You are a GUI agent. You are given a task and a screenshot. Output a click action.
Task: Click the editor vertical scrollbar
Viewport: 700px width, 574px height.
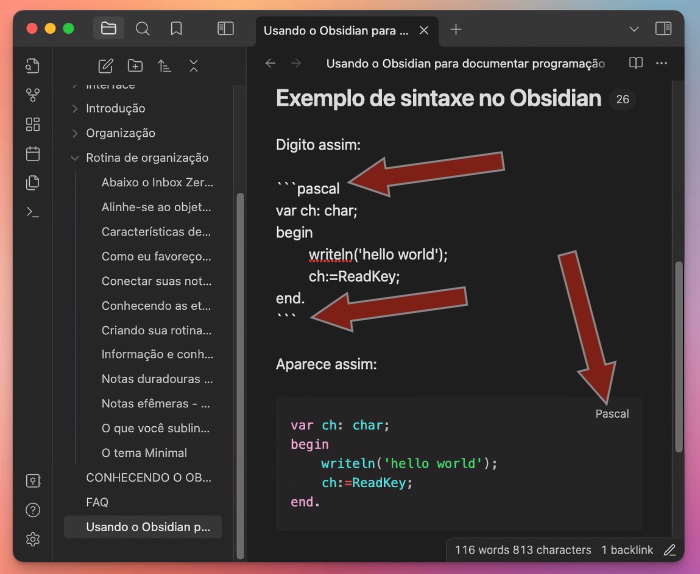pos(679,357)
